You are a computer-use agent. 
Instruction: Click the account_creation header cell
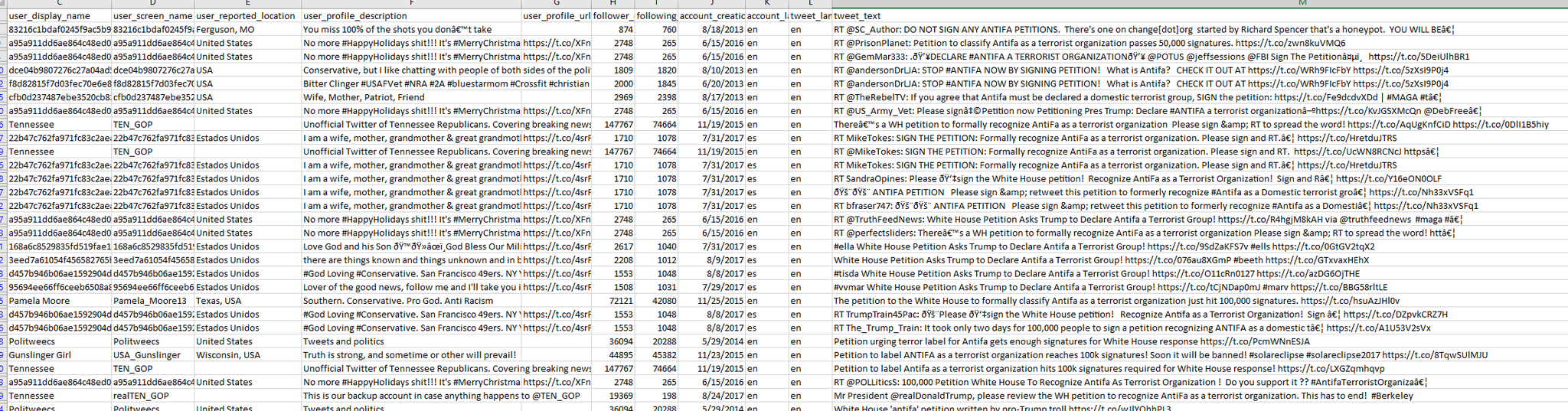coord(711,16)
